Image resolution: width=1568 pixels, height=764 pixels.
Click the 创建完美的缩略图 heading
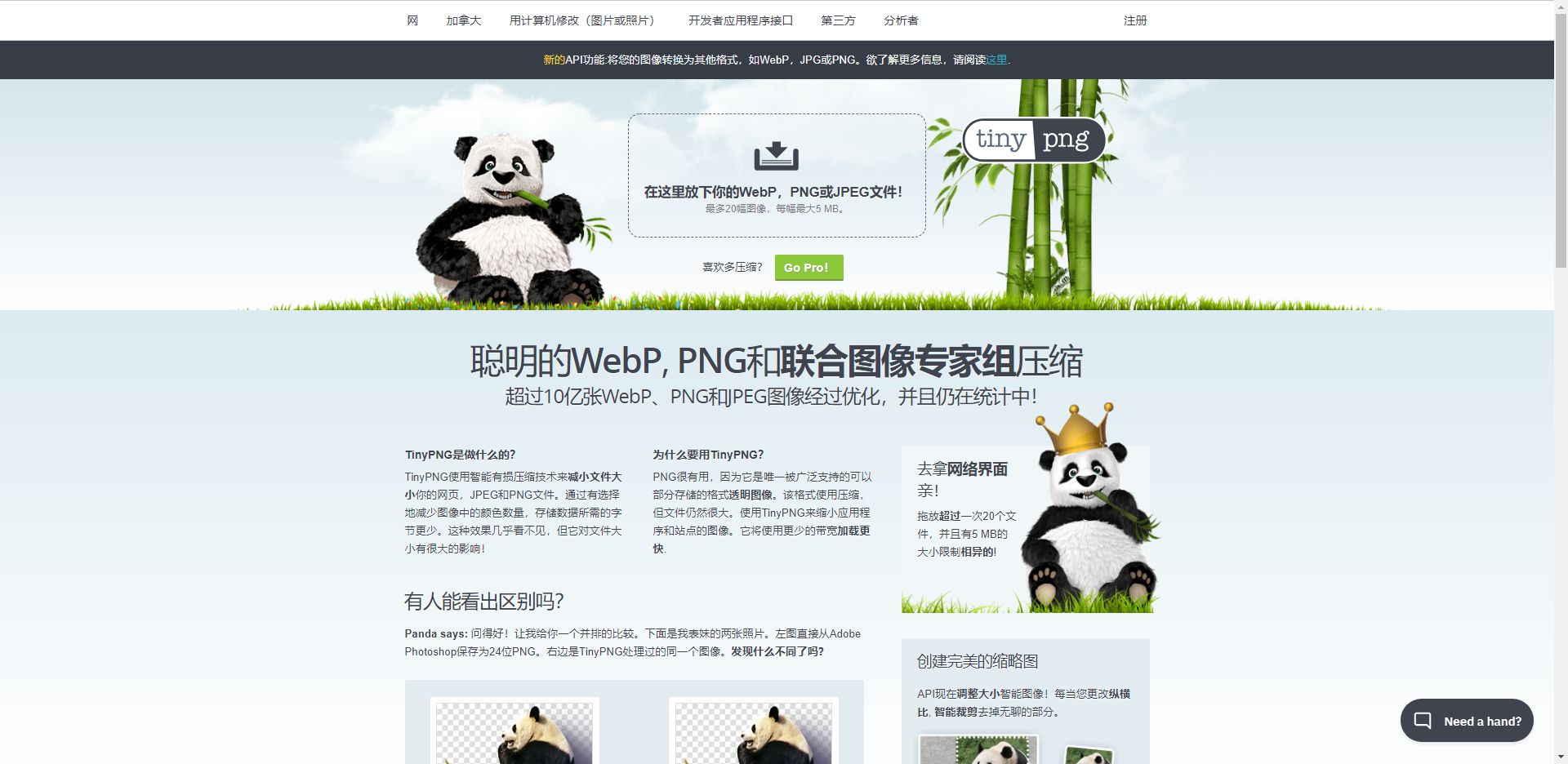(978, 661)
